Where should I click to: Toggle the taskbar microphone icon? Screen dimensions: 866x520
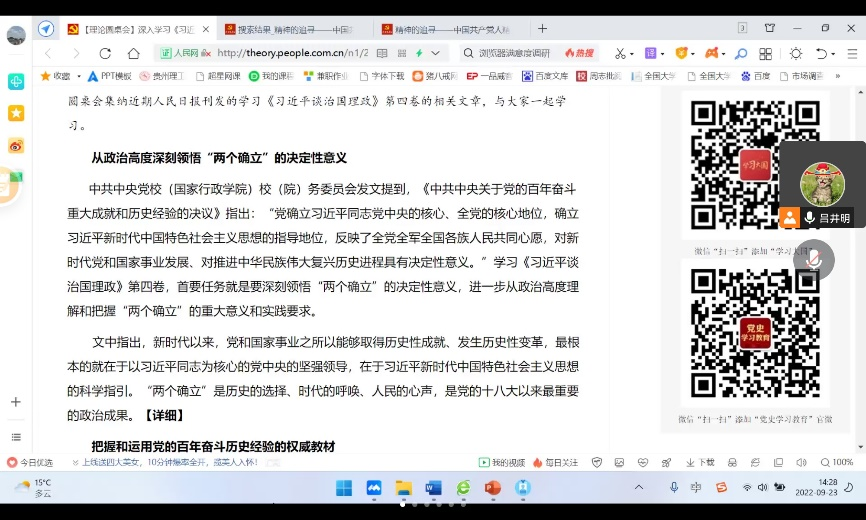point(673,488)
